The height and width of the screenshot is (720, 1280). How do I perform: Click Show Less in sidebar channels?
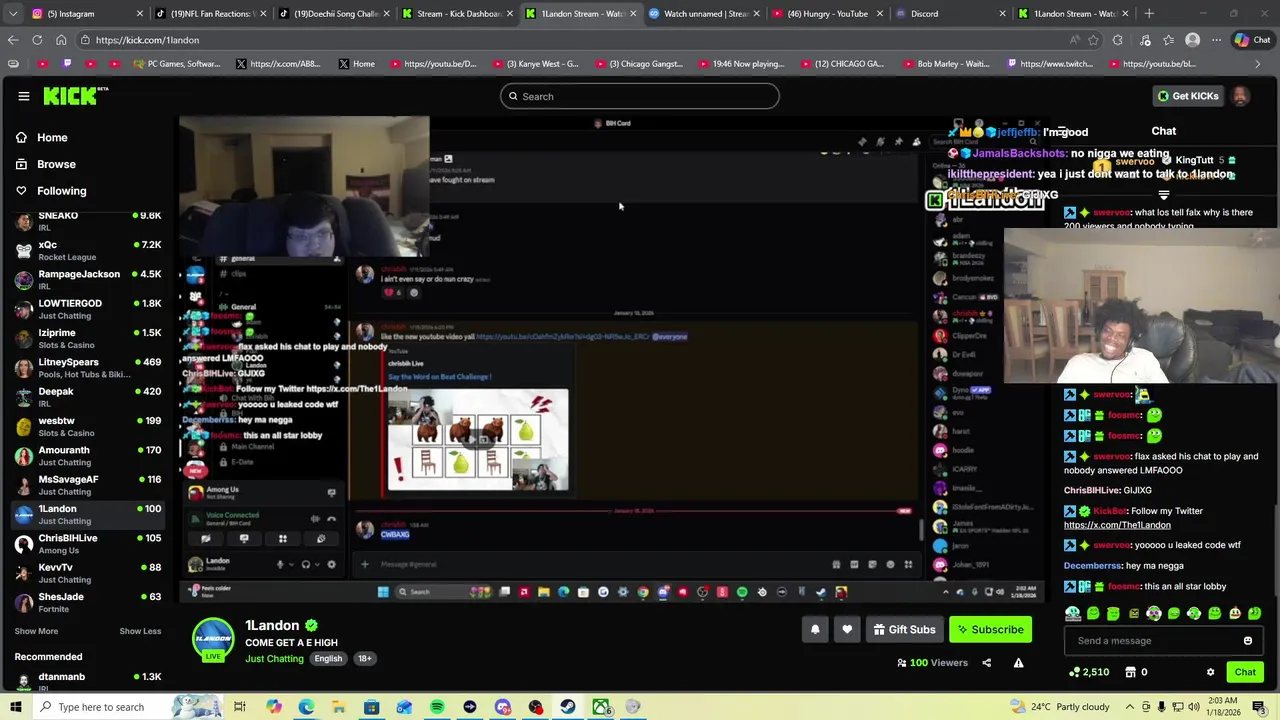140,631
